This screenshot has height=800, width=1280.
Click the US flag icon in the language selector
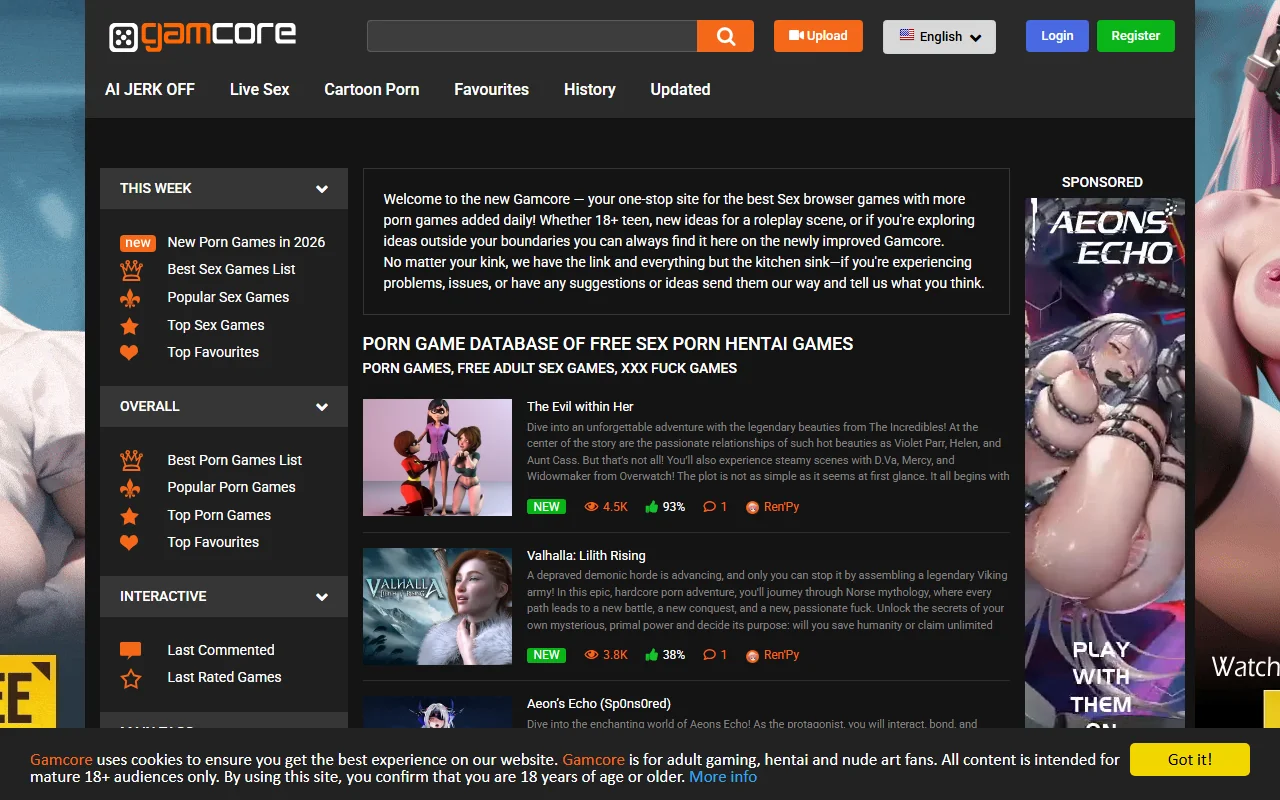coord(906,36)
